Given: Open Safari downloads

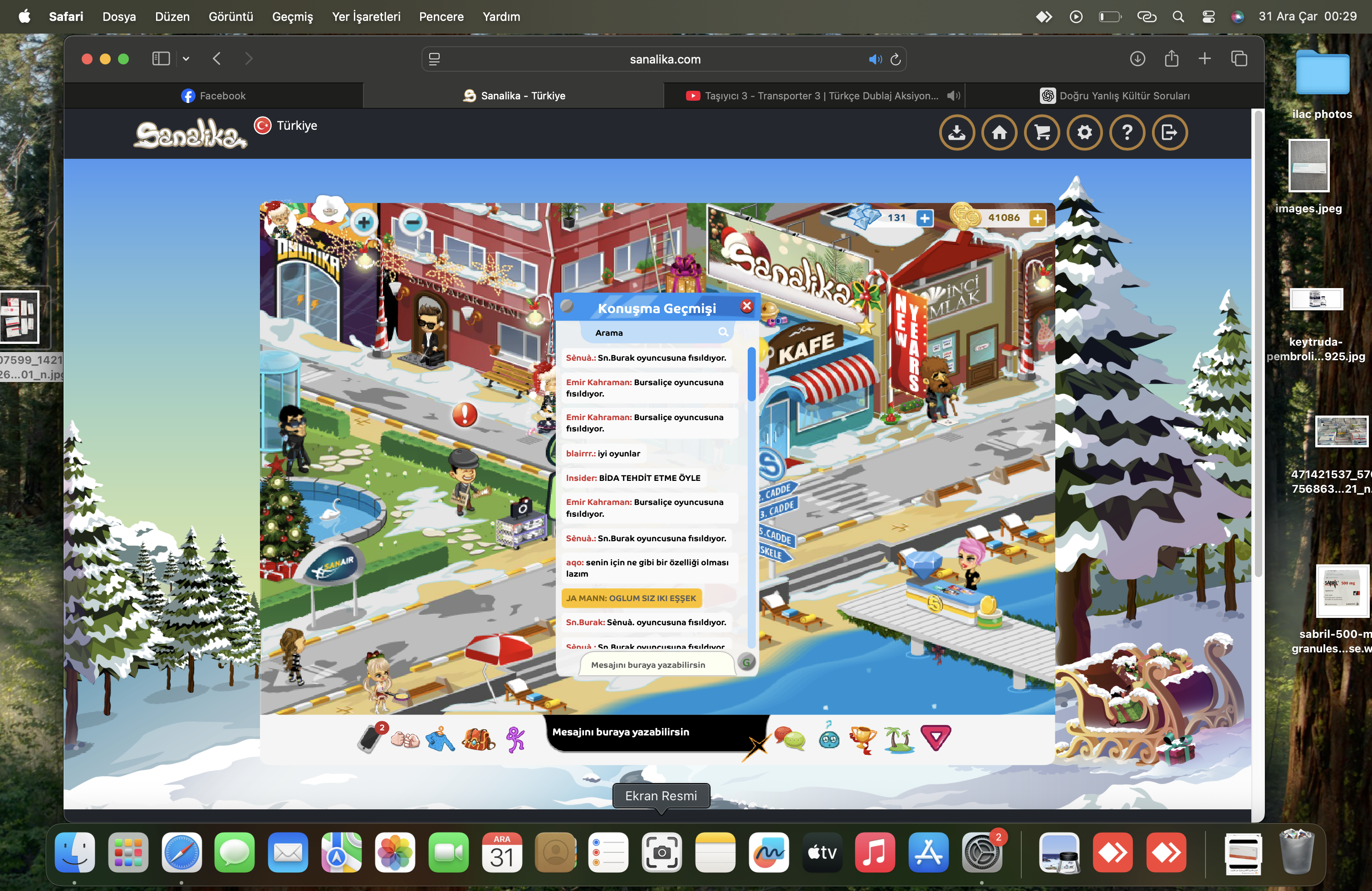Looking at the screenshot, I should pyautogui.click(x=1137, y=59).
